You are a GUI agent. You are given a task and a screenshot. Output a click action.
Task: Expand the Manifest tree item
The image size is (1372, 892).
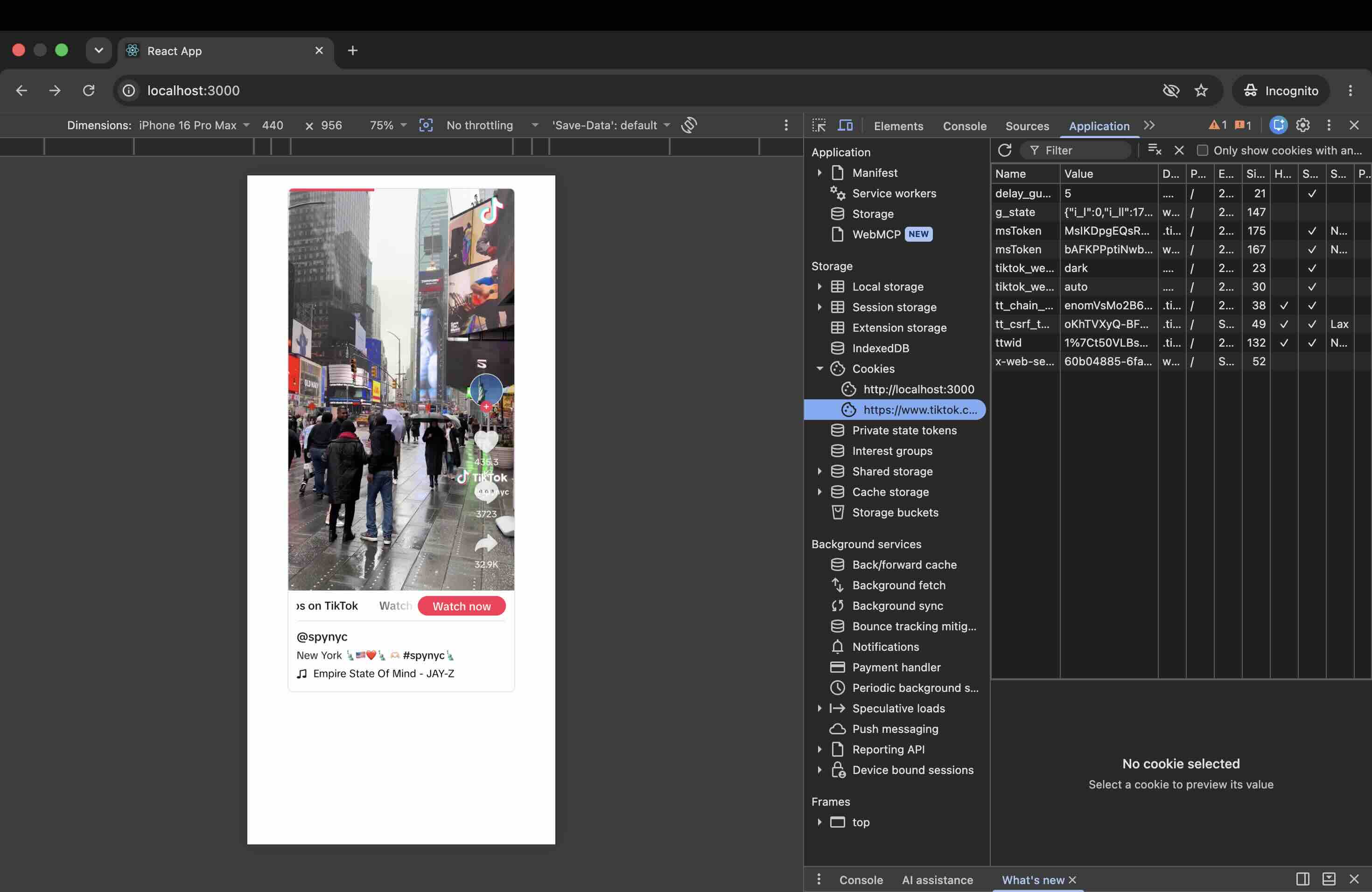coord(819,173)
